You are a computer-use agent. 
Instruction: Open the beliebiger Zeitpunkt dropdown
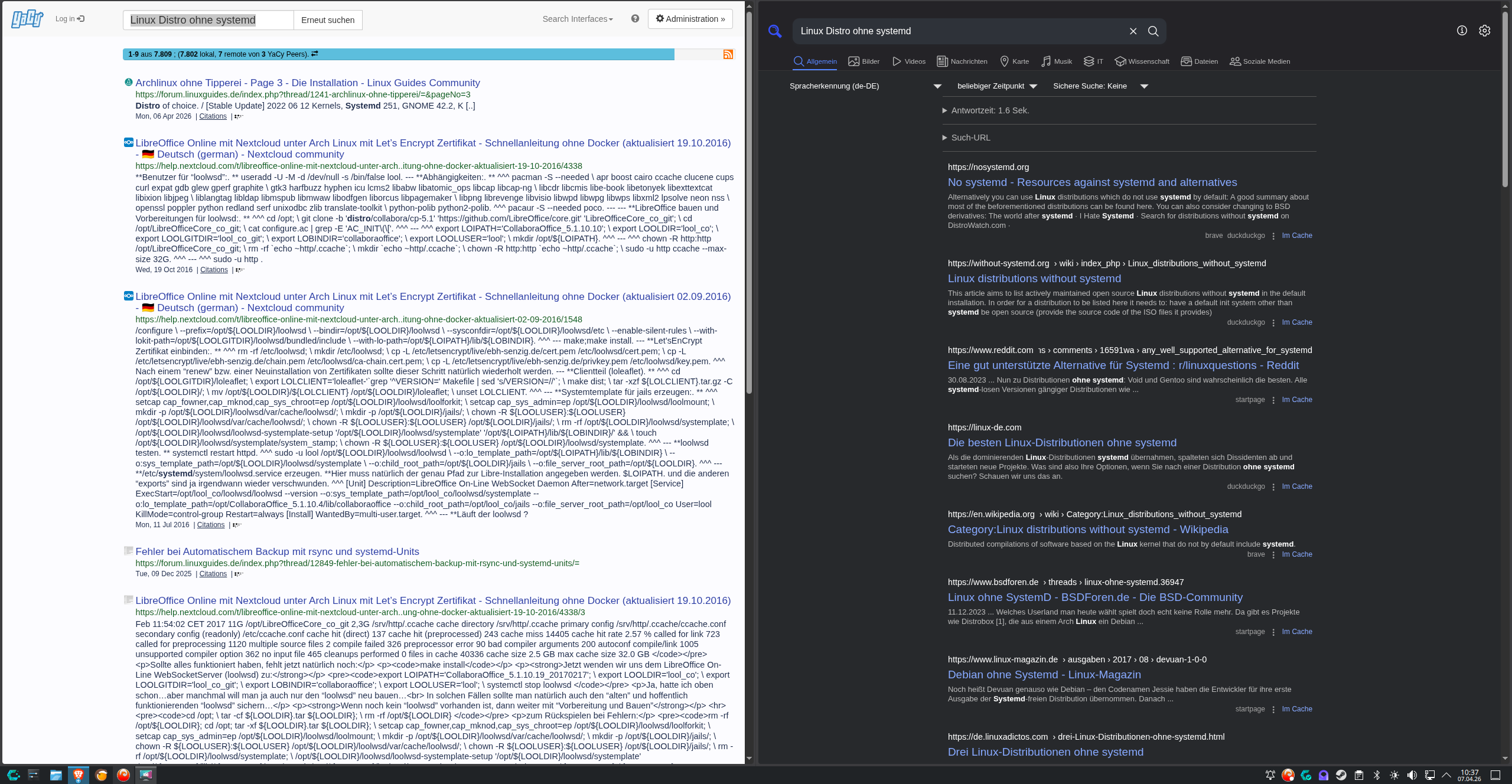tap(997, 86)
